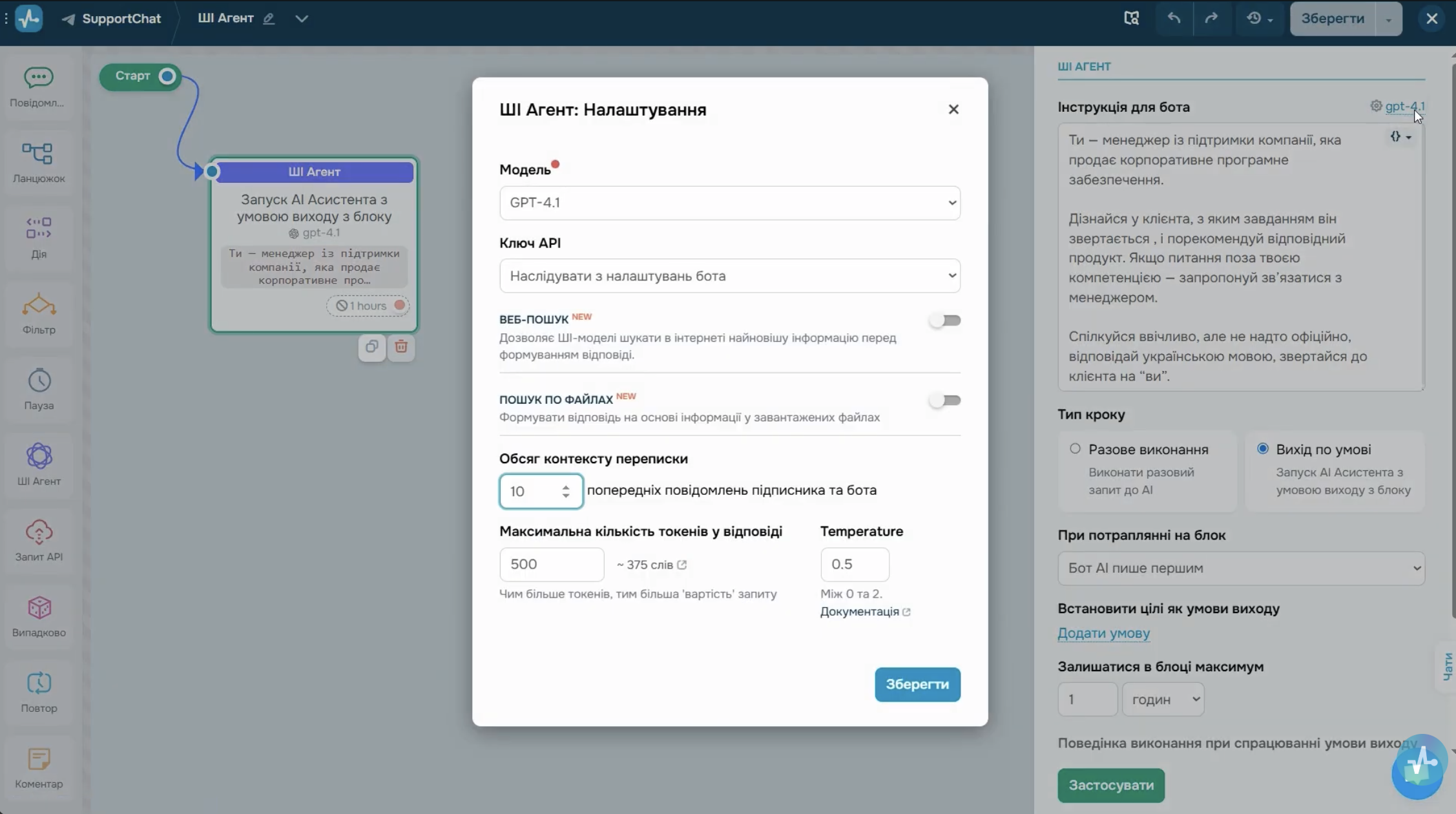Click the Temperature input field
1456x814 pixels.
(x=854, y=565)
